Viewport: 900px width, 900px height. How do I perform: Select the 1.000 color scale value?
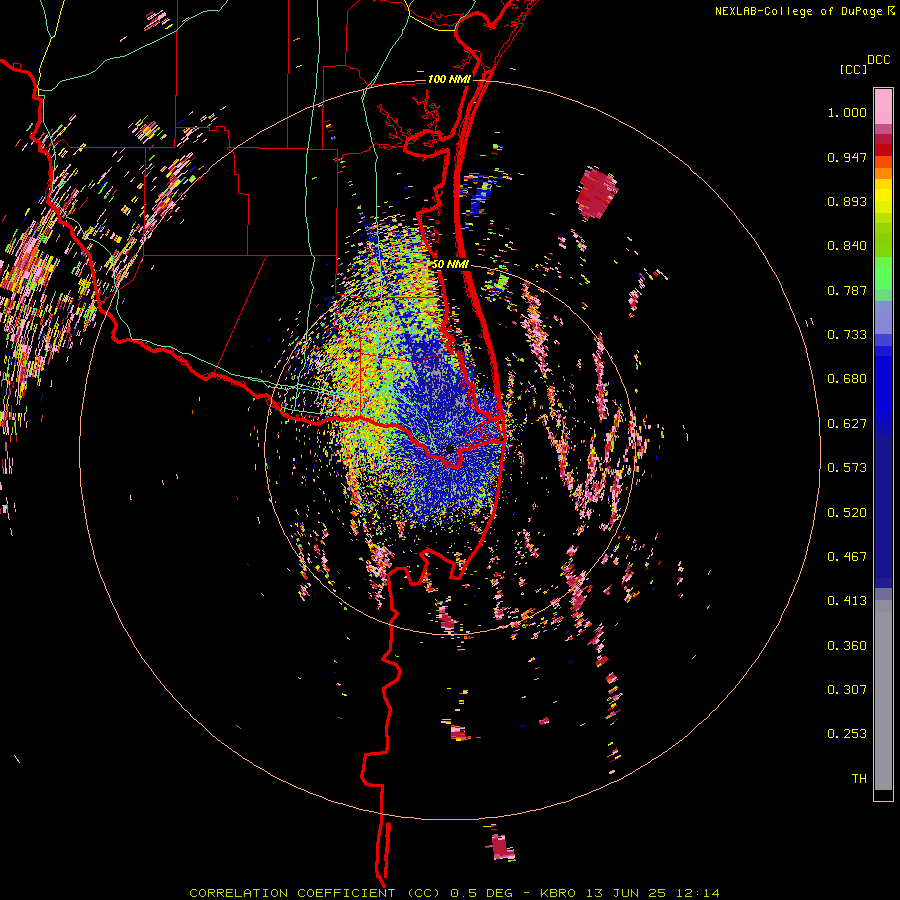tap(847, 112)
